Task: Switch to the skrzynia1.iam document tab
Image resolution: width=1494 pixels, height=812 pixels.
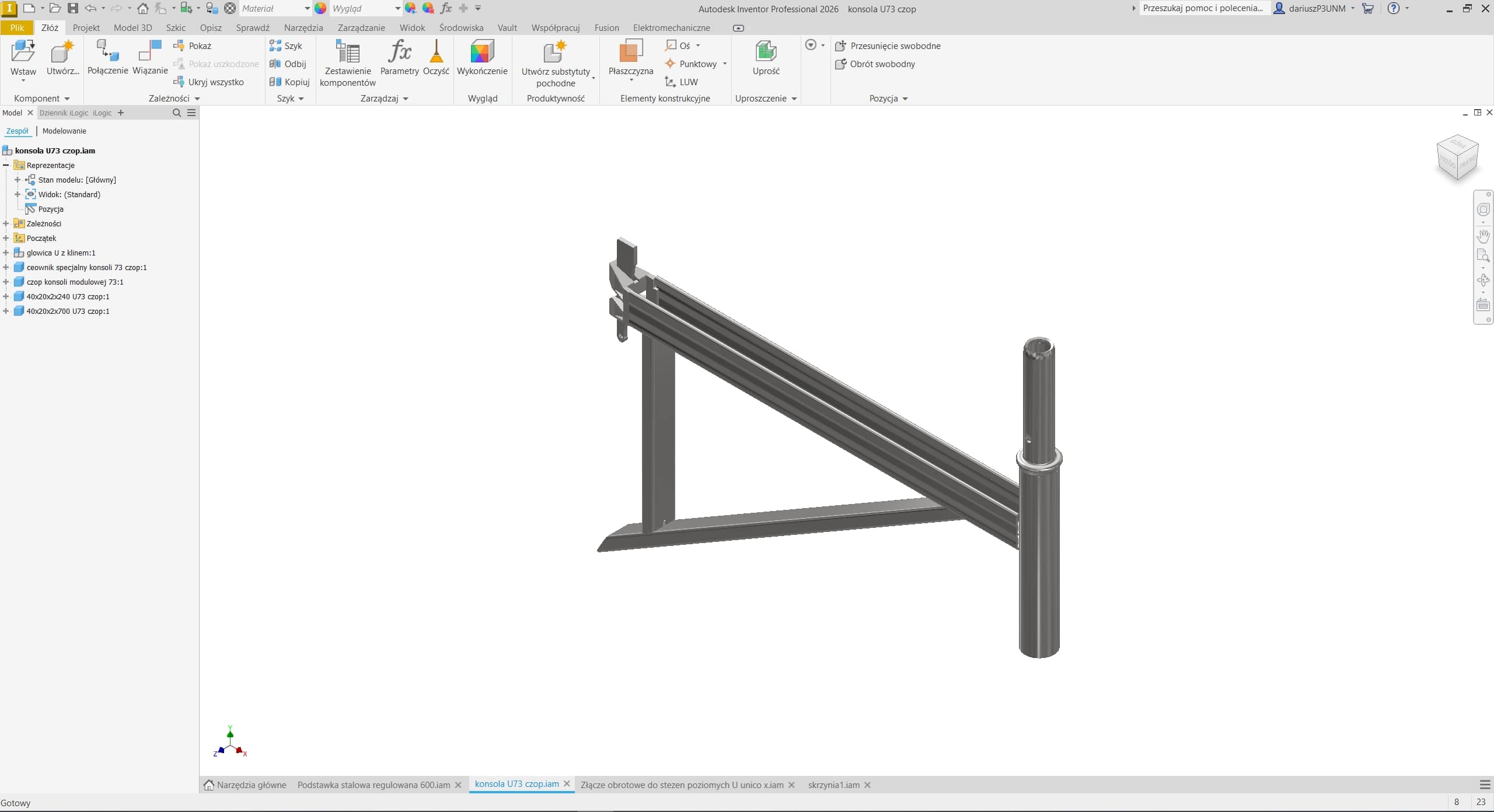Action: point(833,785)
